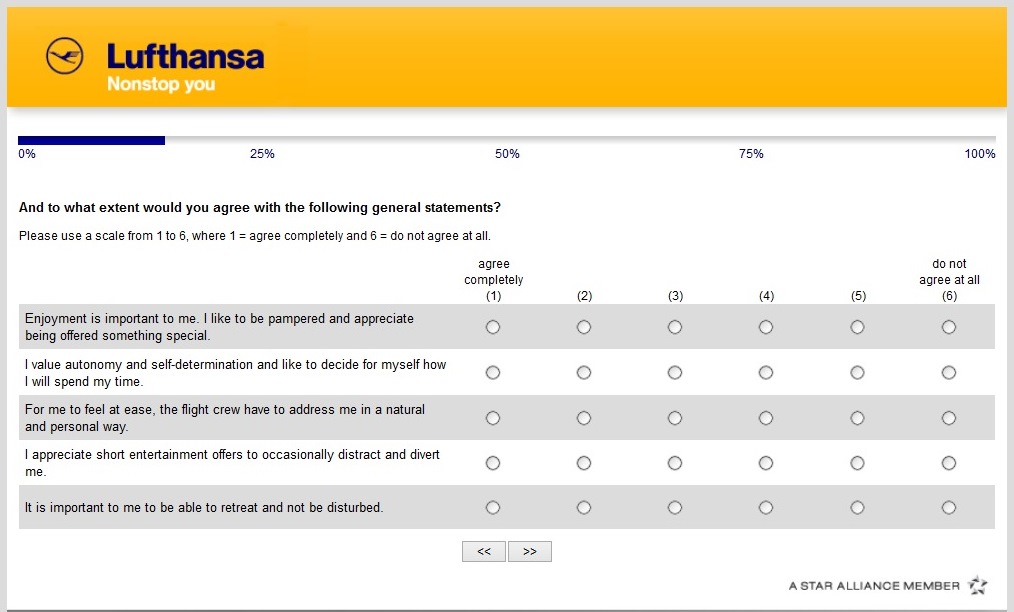Screen dimensions: 1014x612
Task: Go to next page with >> button
Action: [x=530, y=551]
